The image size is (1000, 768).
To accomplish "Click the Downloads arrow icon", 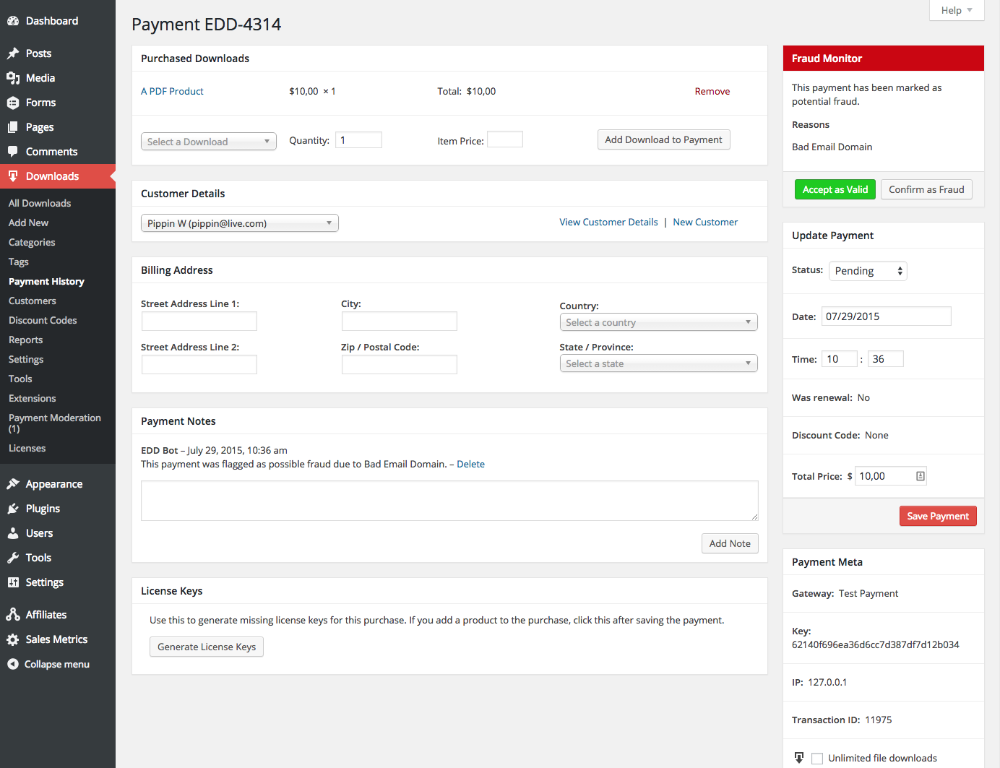I will pyautogui.click(x=13, y=176).
